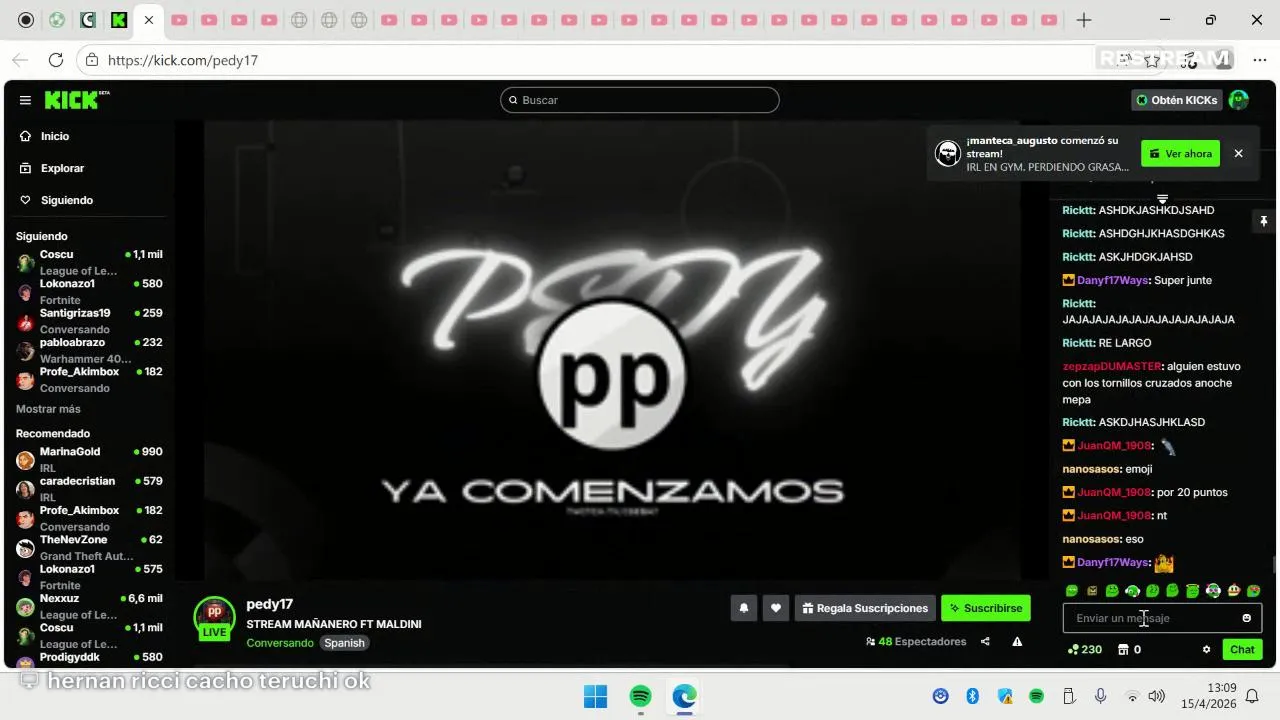Toggle the notification bell for pedy17

click(743, 607)
